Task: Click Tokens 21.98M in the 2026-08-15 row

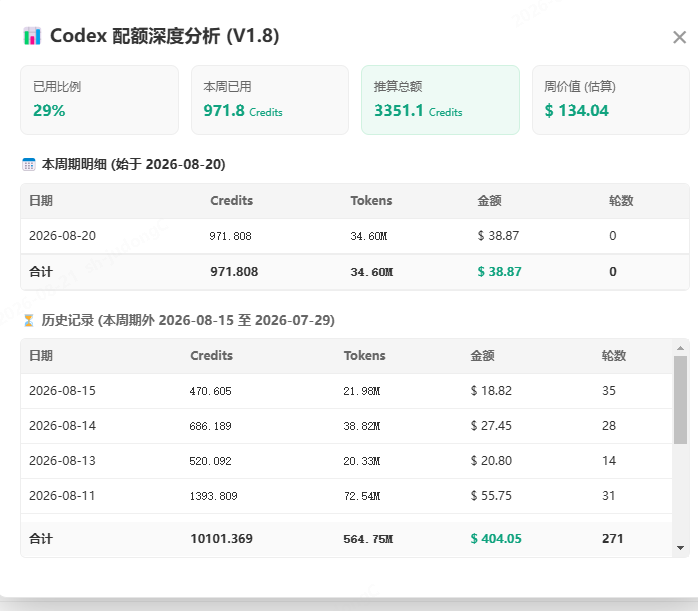Action: coord(361,391)
